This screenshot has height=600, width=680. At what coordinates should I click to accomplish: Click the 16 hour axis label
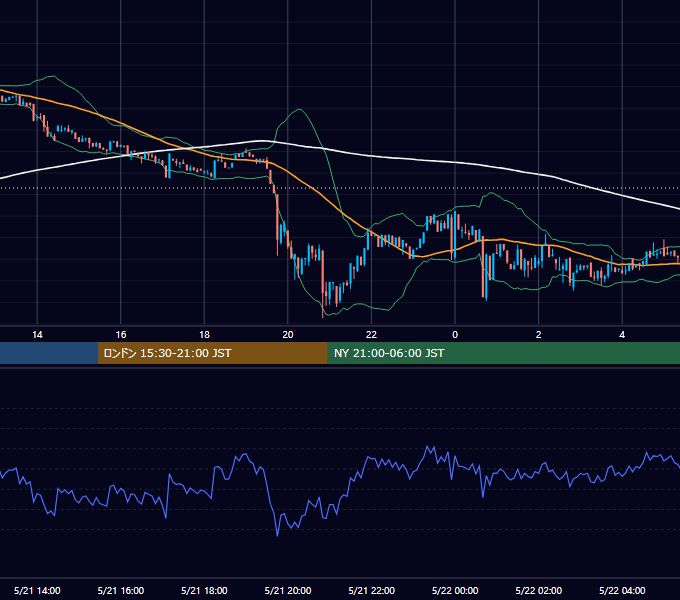tap(121, 335)
